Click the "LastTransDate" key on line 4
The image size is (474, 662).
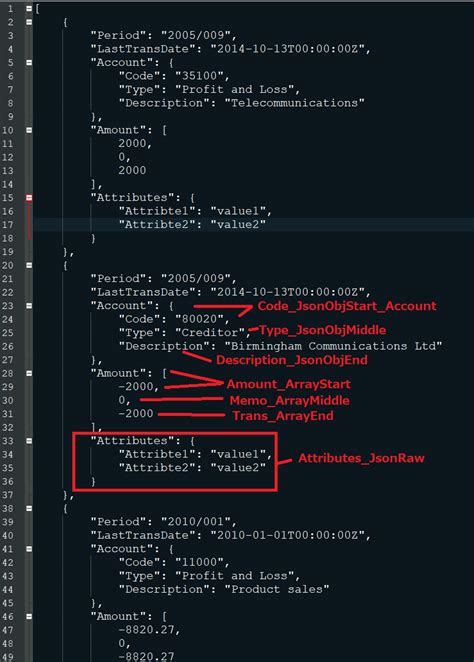pyautogui.click(x=143, y=49)
